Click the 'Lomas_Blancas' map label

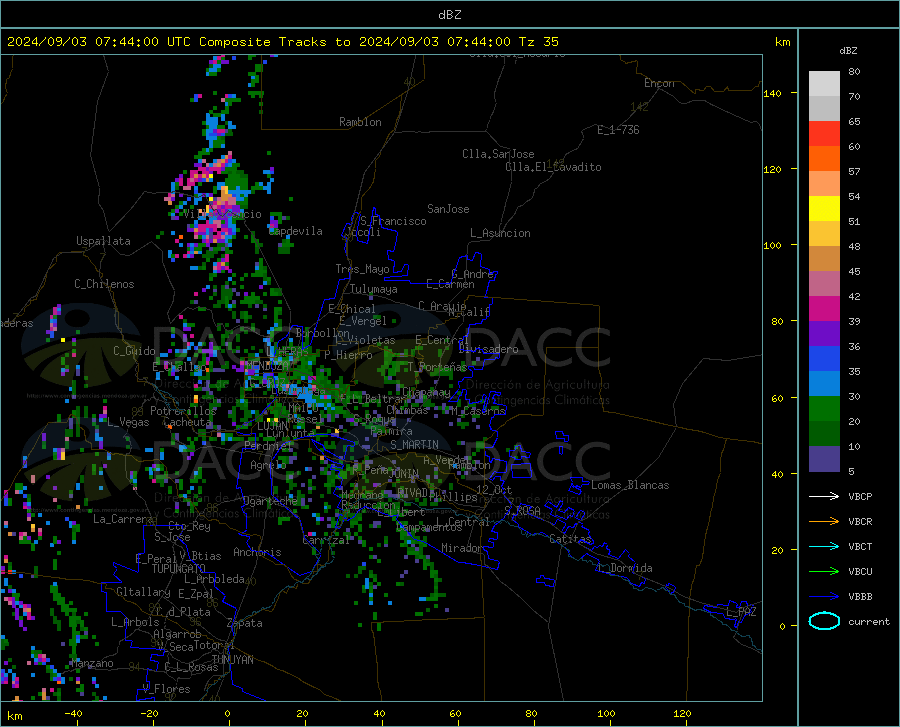(630, 485)
